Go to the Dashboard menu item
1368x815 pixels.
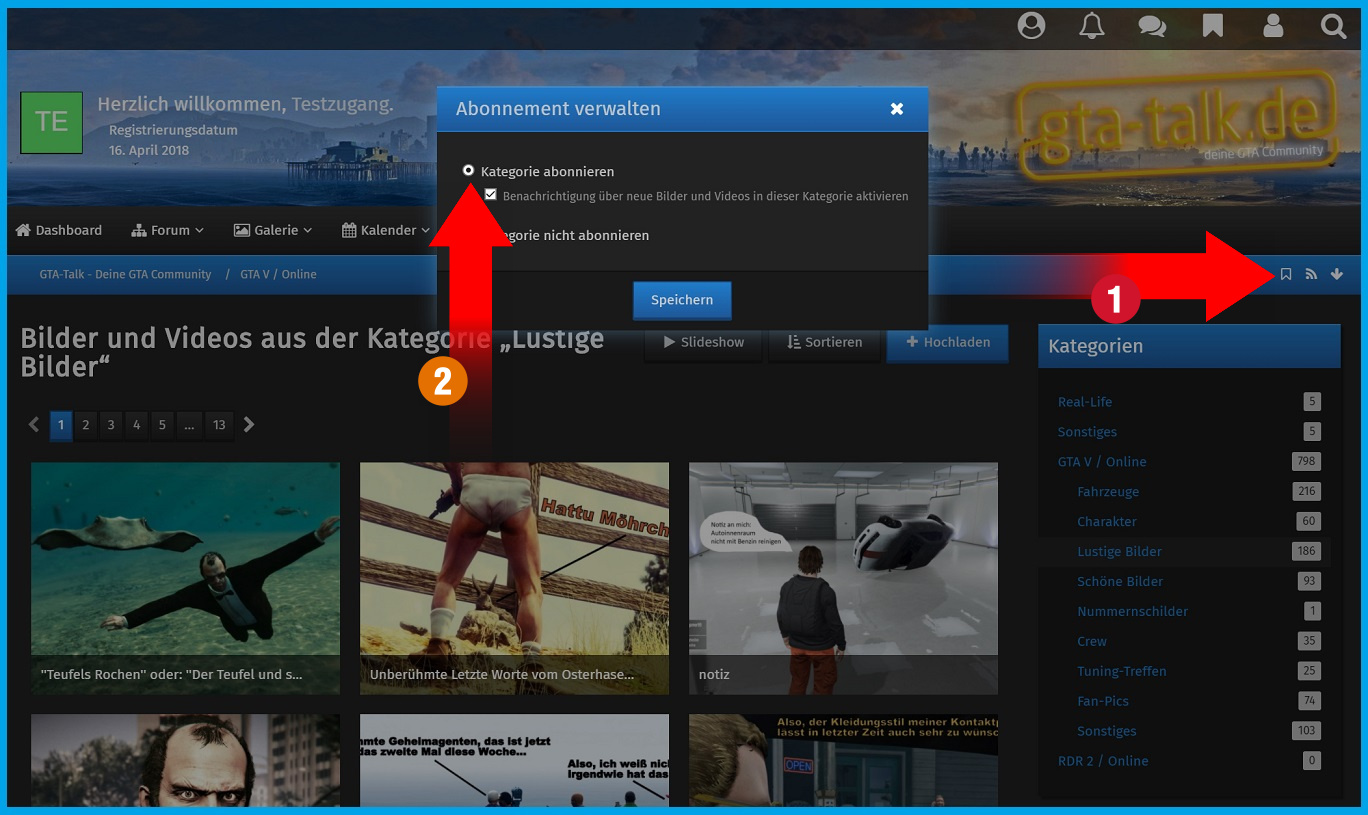pos(59,230)
